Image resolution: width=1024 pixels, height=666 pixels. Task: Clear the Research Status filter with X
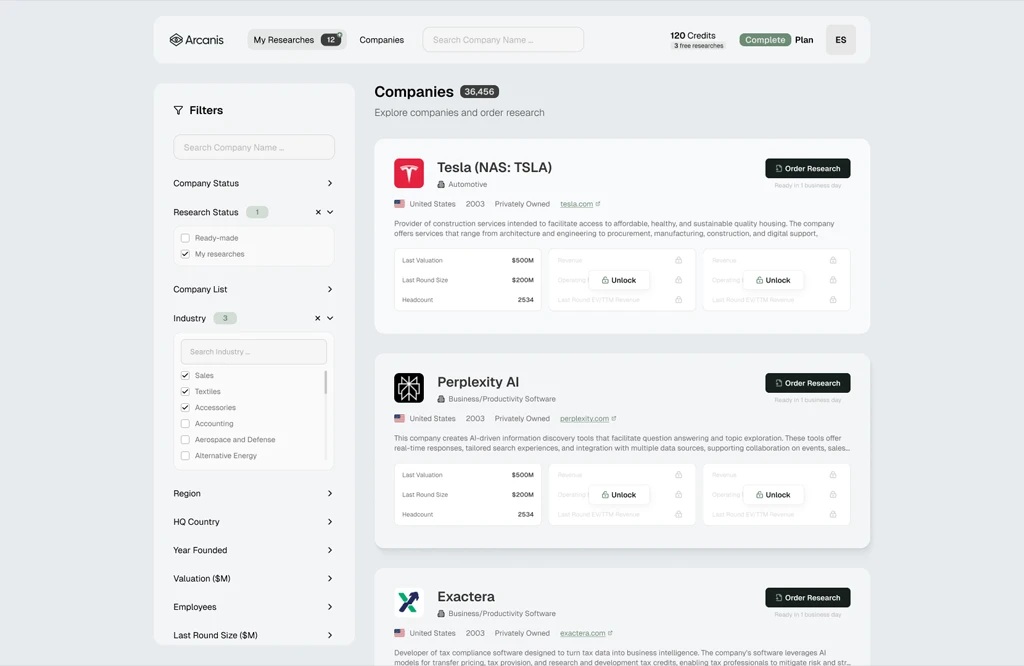[318, 212]
